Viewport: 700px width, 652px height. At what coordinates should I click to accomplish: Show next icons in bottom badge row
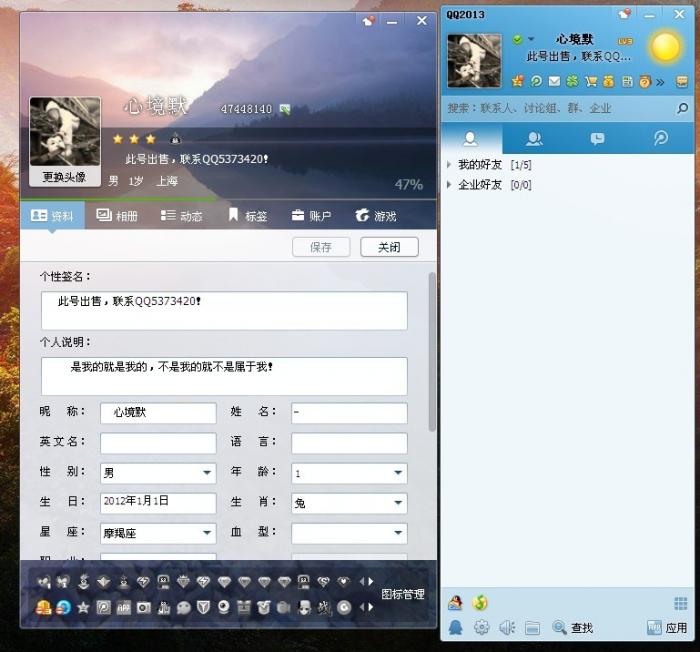pos(371,607)
